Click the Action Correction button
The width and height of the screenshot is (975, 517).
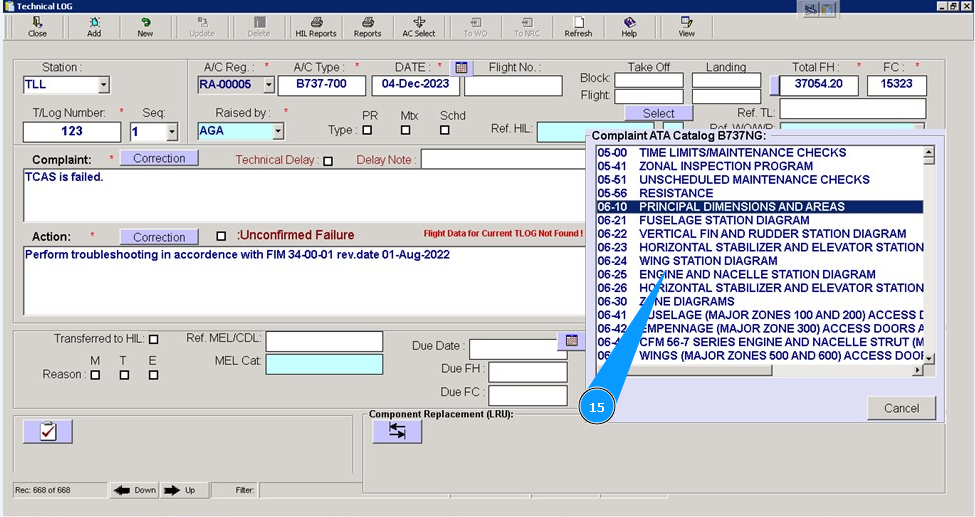click(159, 237)
